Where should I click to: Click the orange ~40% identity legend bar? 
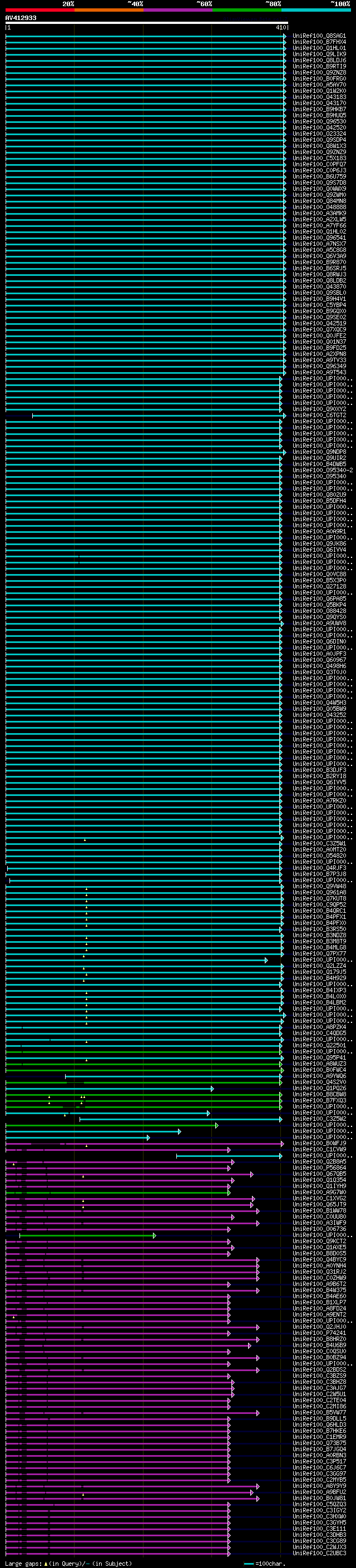pyautogui.click(x=109, y=10)
